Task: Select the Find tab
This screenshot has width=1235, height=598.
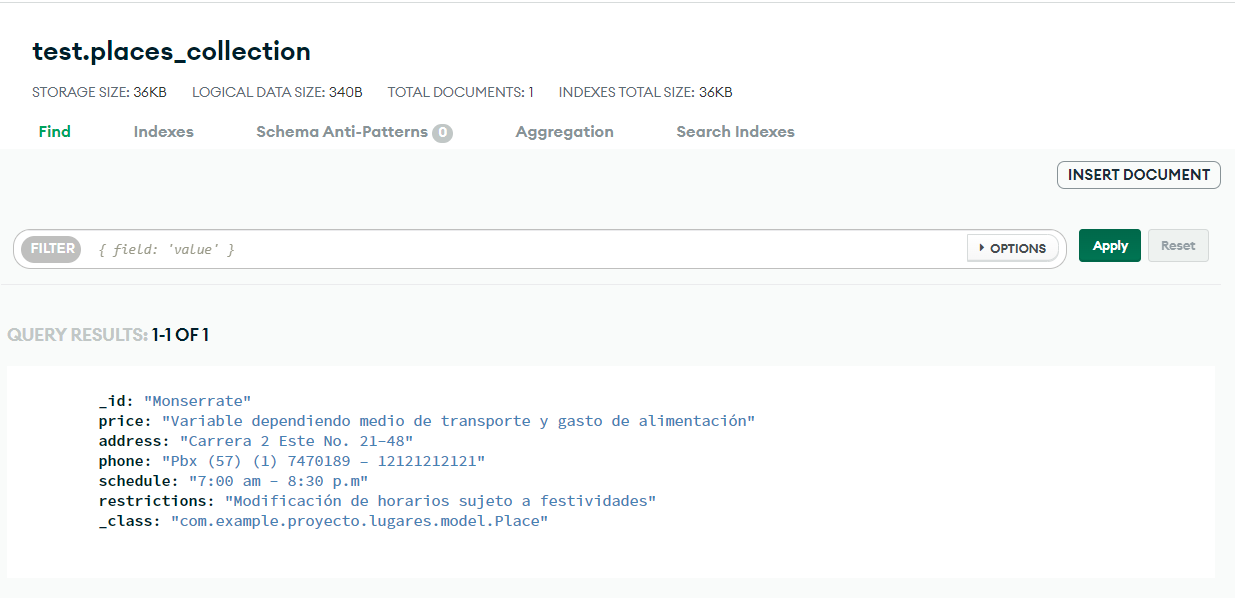Action: pos(54,131)
